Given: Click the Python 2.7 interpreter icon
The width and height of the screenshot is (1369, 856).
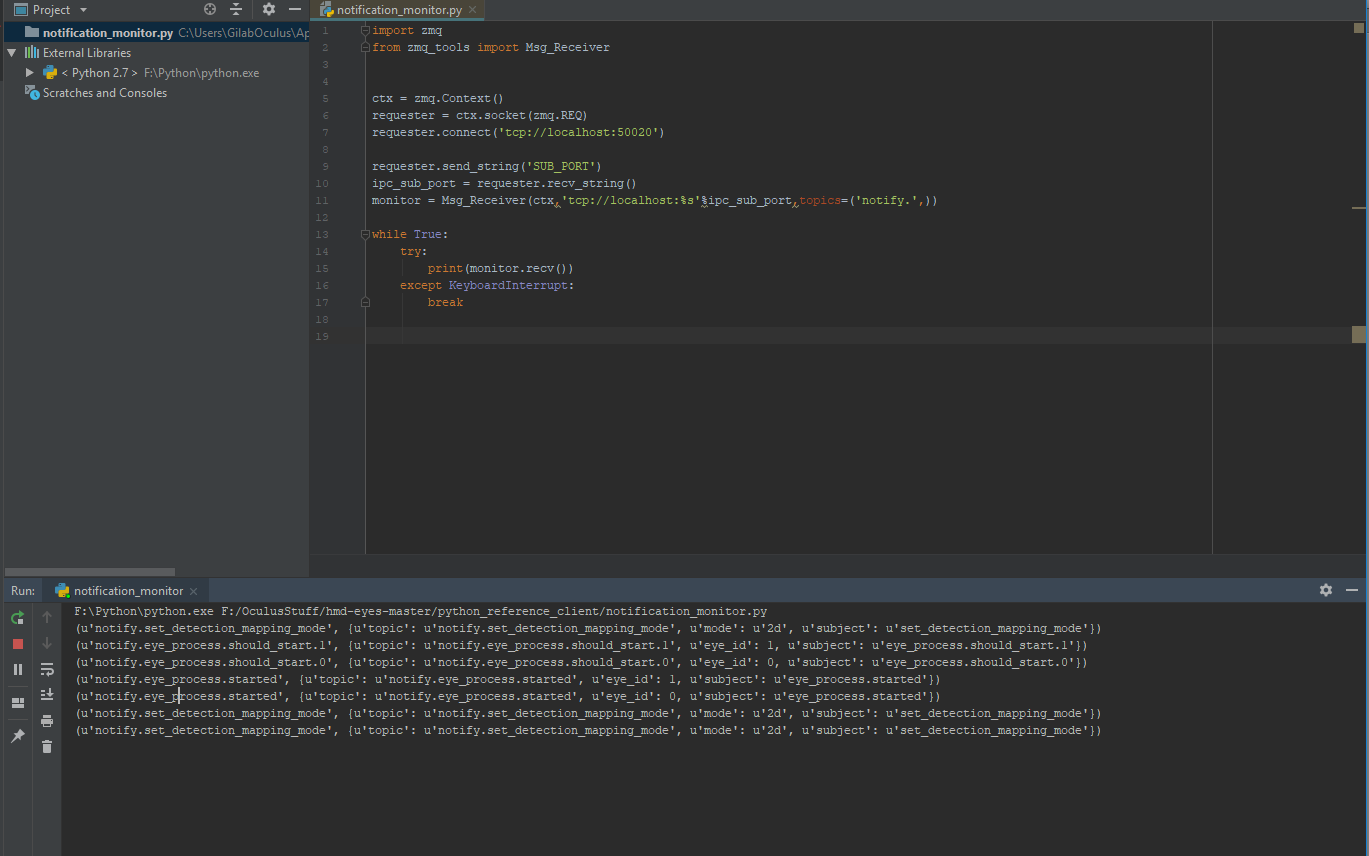Looking at the screenshot, I should (x=50, y=72).
